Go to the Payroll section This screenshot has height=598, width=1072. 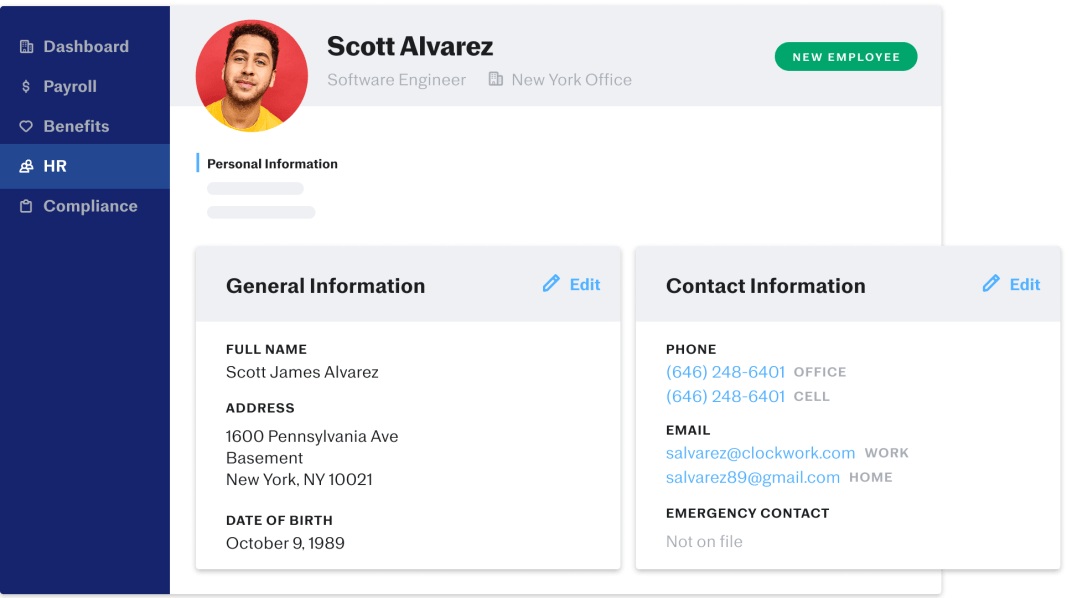70,87
